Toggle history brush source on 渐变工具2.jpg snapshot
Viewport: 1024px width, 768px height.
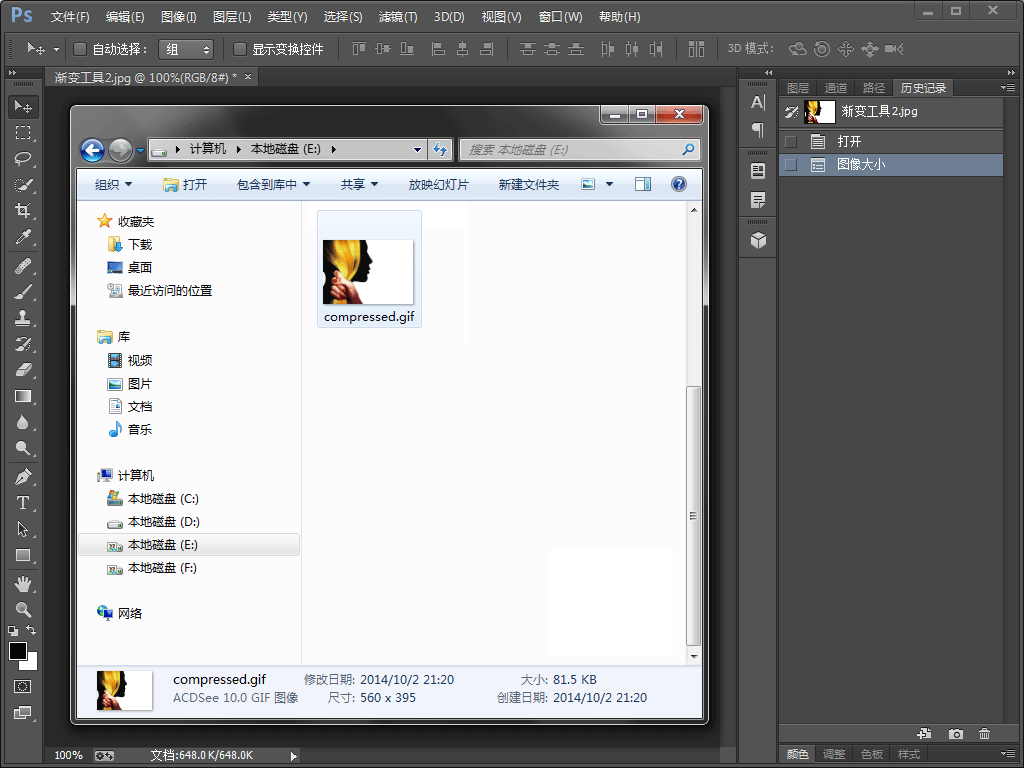791,112
